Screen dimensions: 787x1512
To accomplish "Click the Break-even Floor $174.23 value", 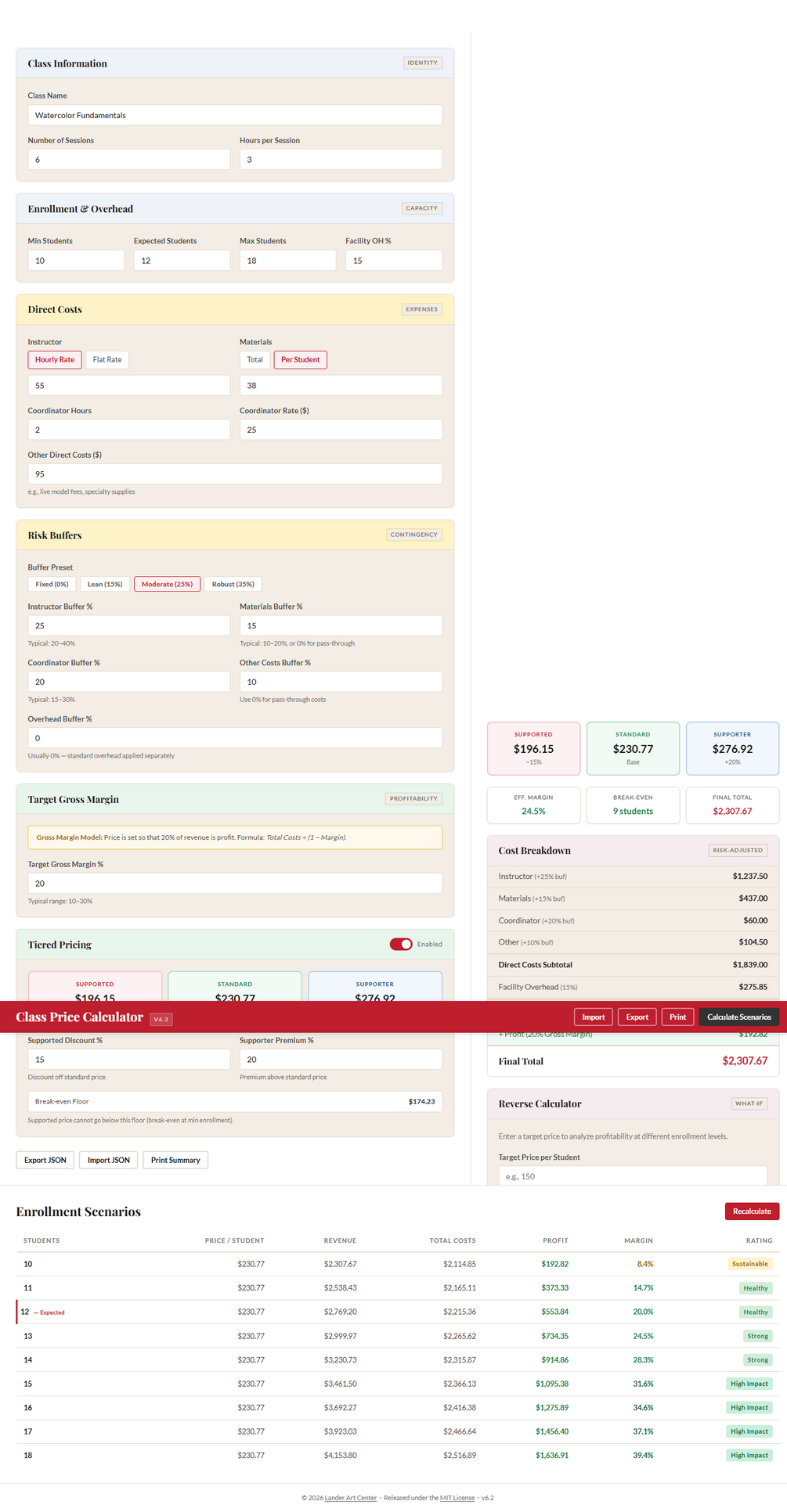I will pos(421,1101).
